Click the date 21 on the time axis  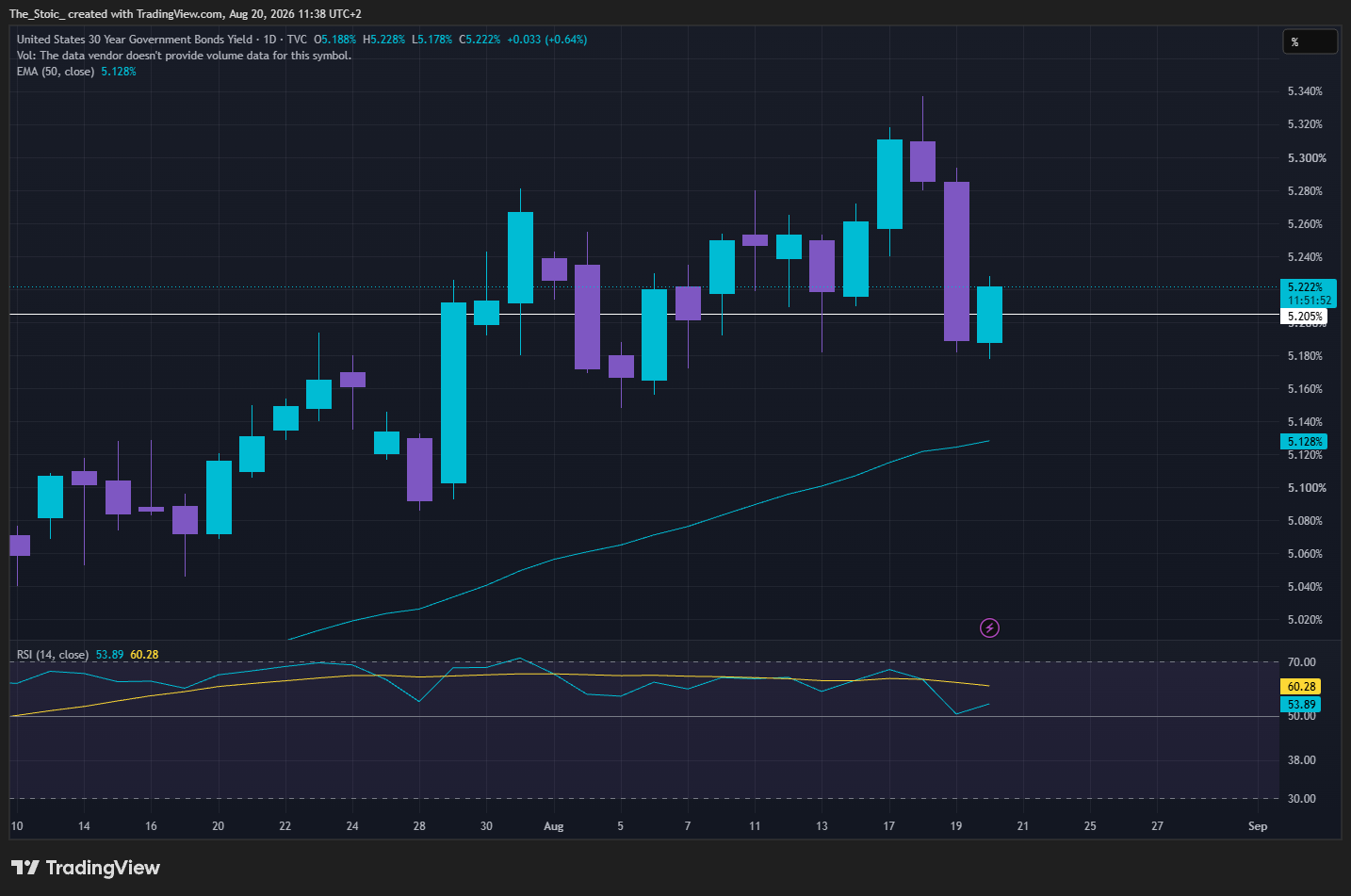click(x=1023, y=826)
